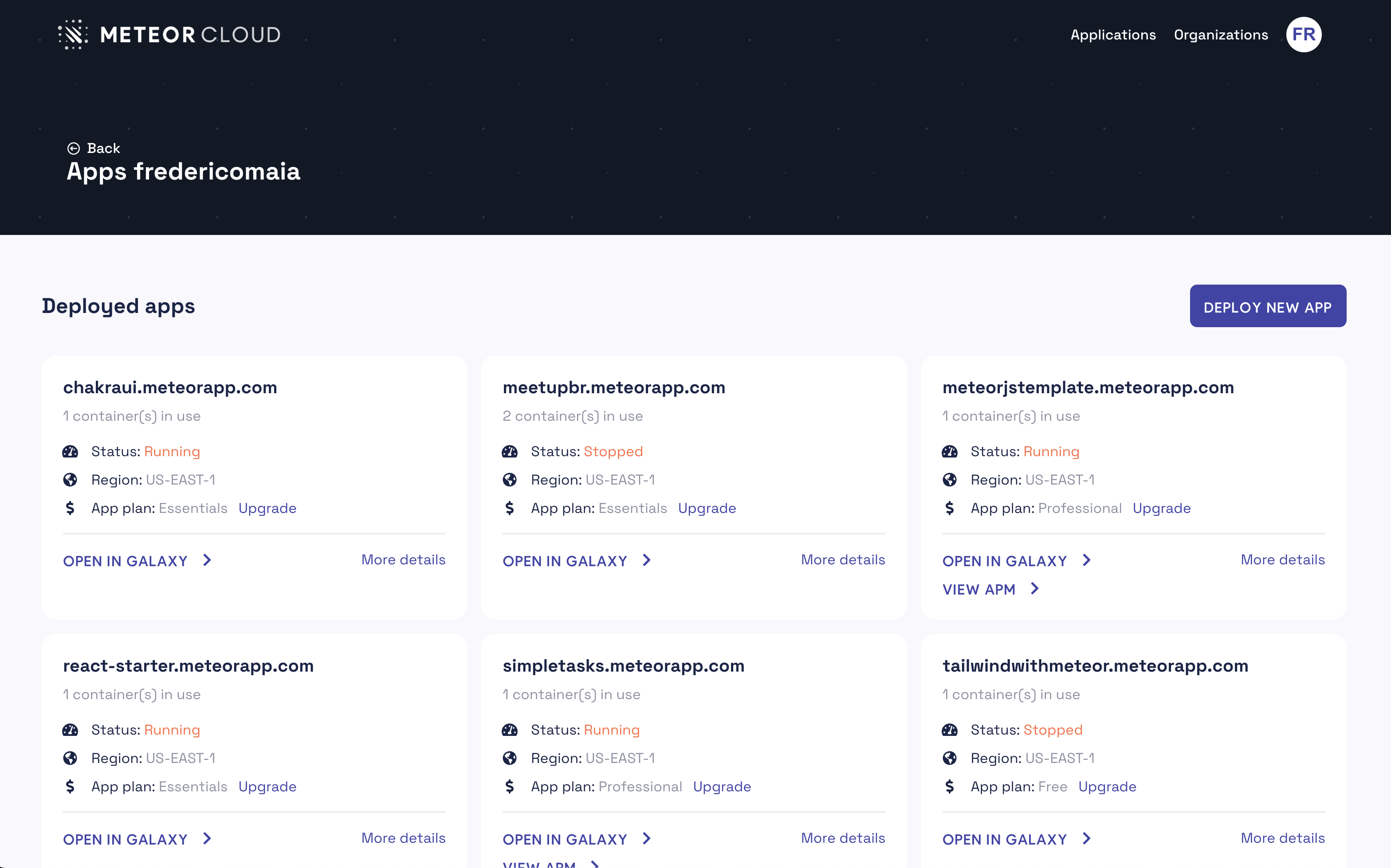This screenshot has height=868, width=1391.
Task: Click dollar plan icon on simpletasks card
Action: (x=509, y=786)
